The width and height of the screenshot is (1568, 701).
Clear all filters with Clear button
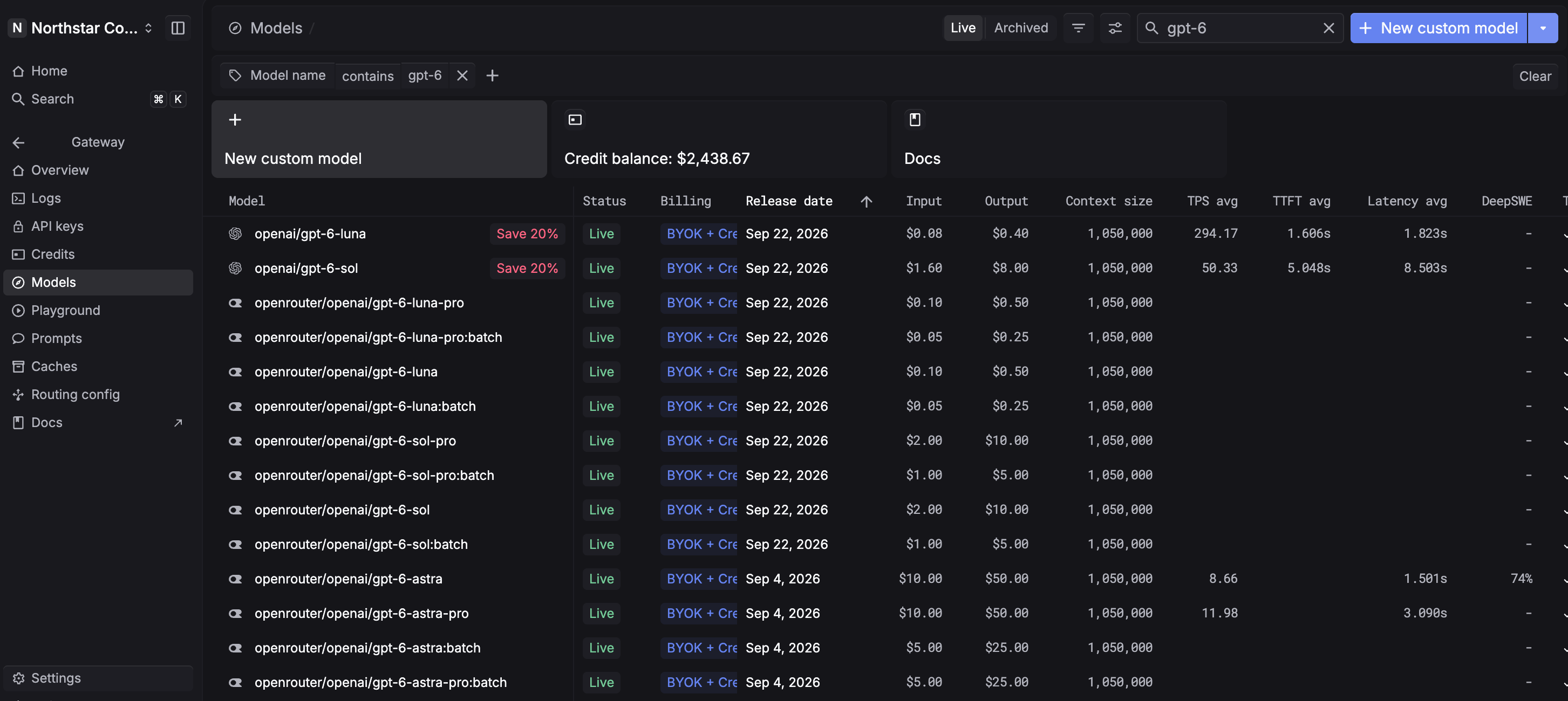coord(1535,76)
